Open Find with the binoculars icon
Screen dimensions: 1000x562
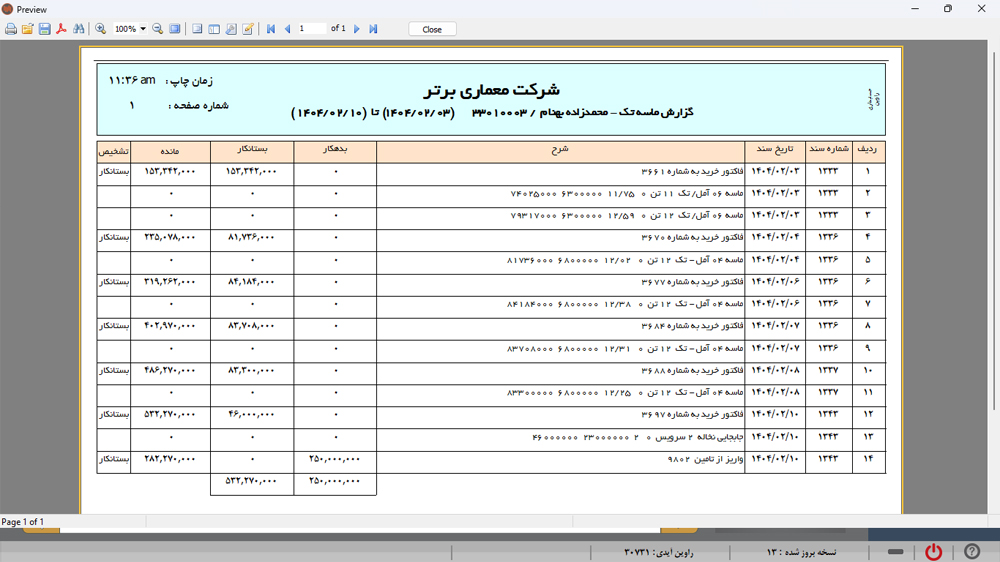click(x=79, y=29)
